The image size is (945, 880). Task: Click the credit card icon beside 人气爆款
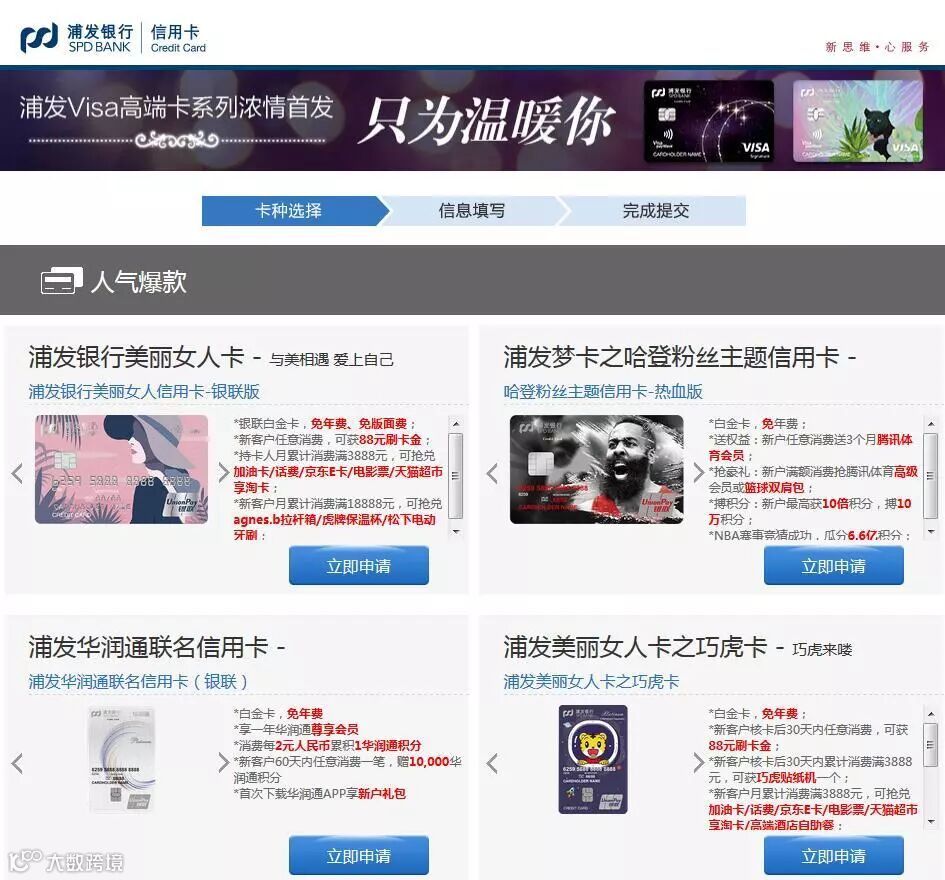pos(61,281)
